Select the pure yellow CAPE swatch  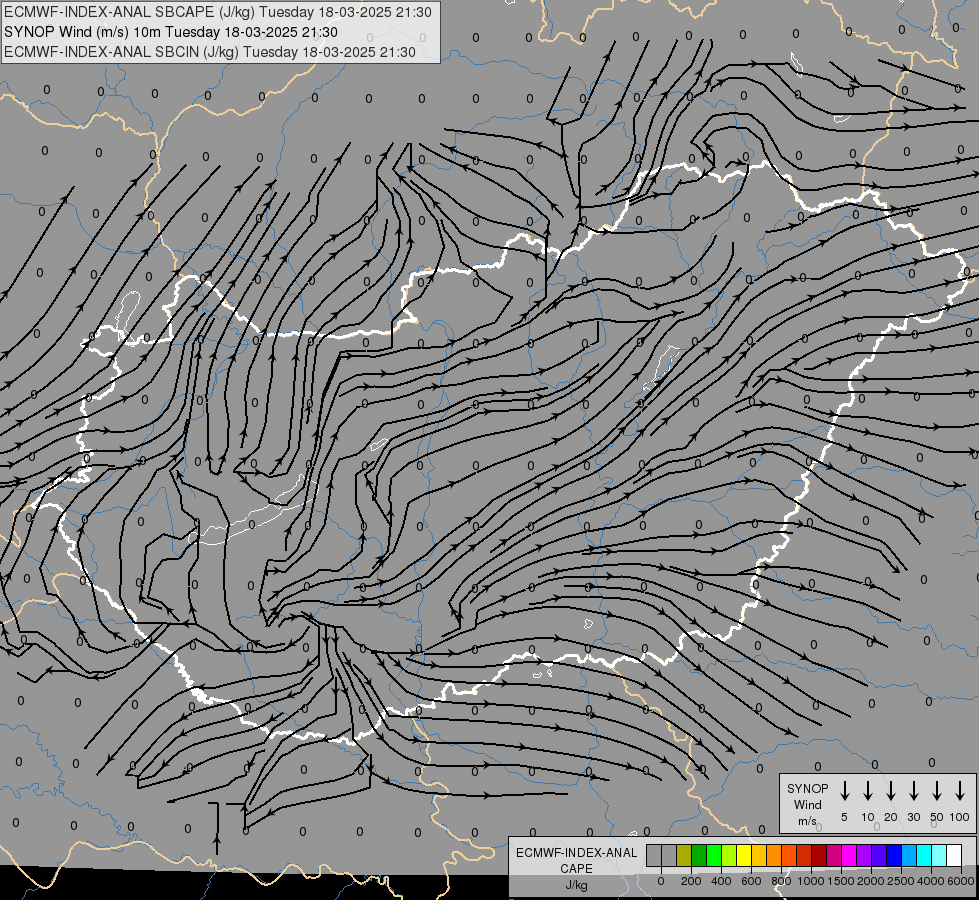point(744,855)
